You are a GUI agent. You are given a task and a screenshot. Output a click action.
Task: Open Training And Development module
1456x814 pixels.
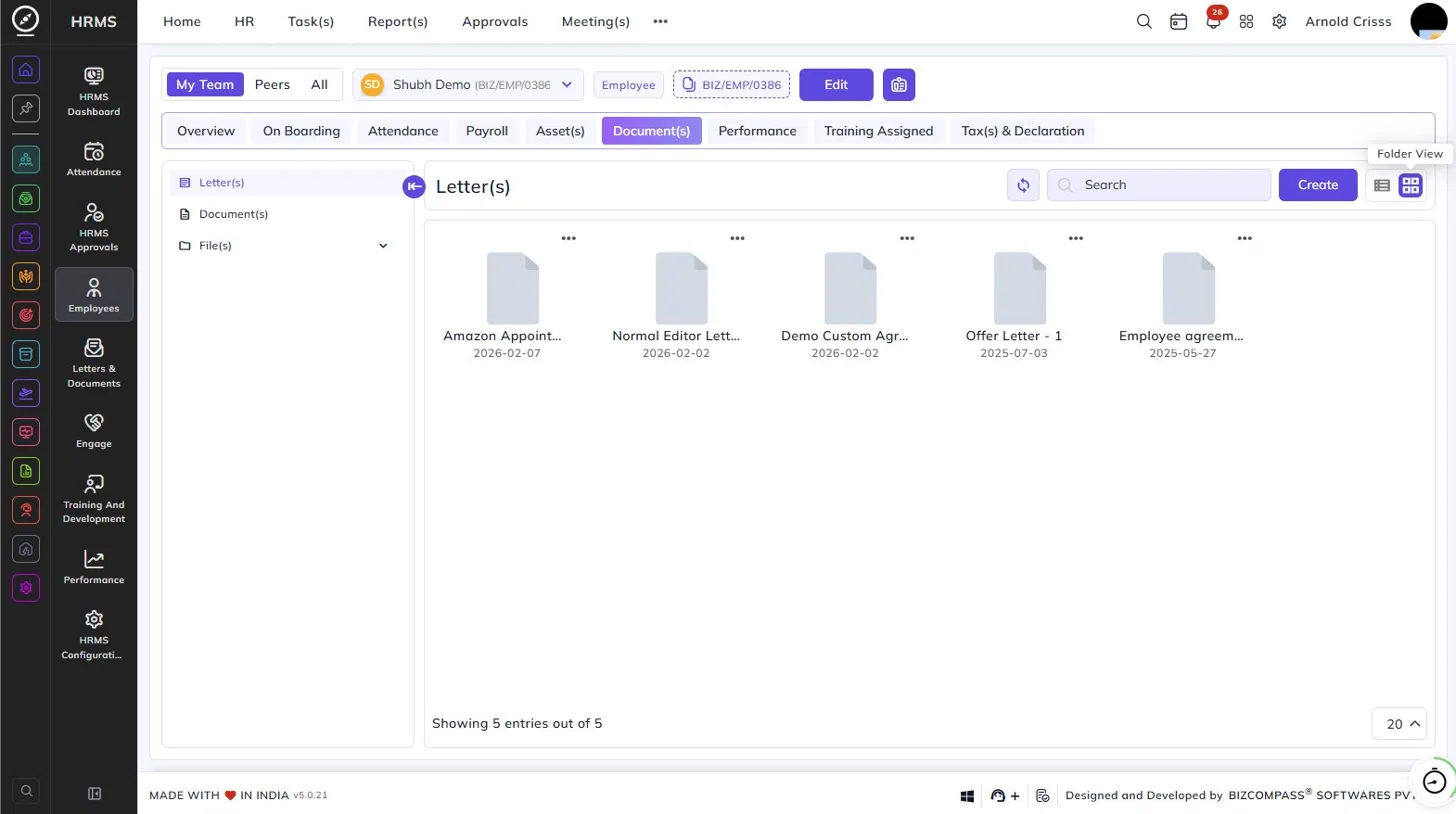tap(94, 498)
